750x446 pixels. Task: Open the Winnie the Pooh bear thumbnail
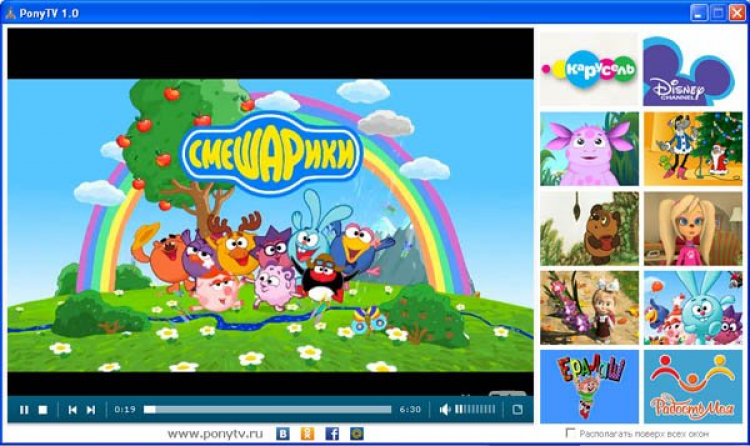589,229
